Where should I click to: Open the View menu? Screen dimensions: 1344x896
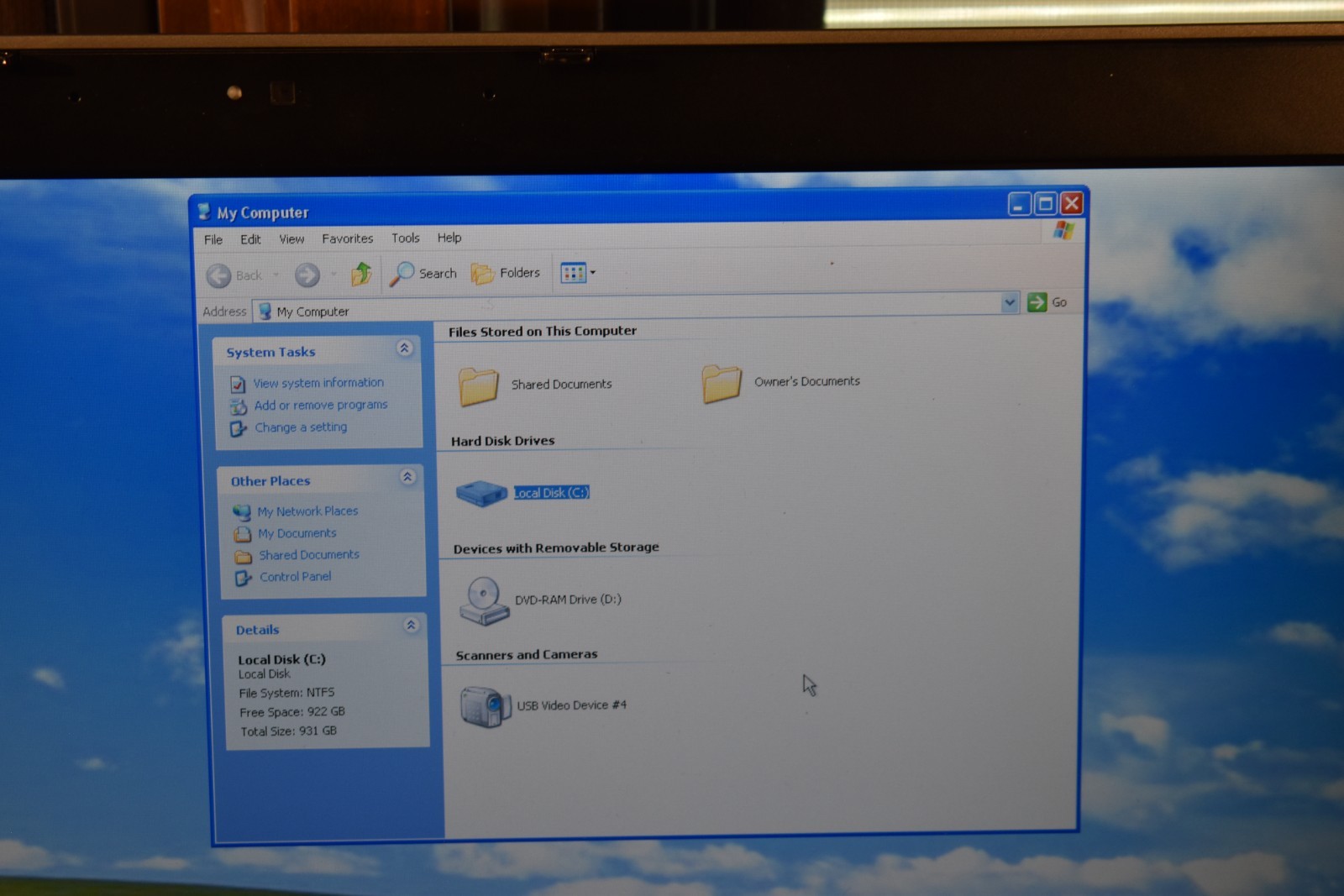pyautogui.click(x=291, y=239)
